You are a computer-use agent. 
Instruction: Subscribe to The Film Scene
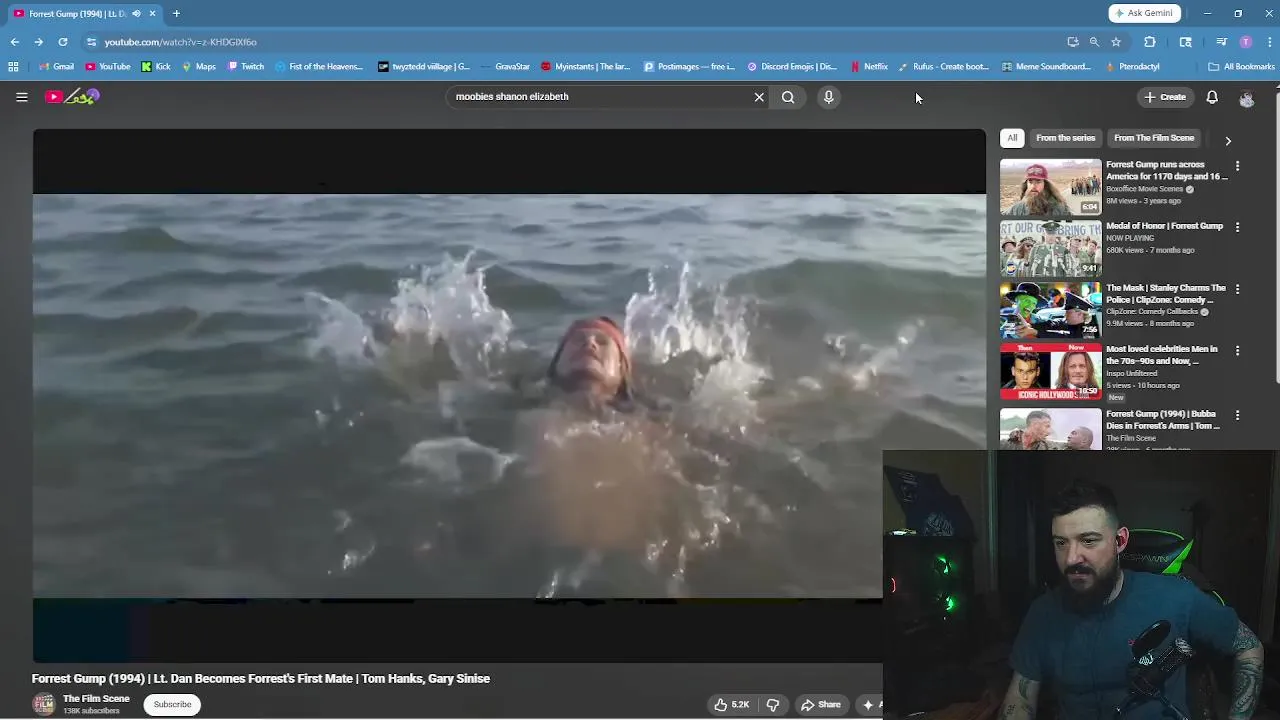172,704
